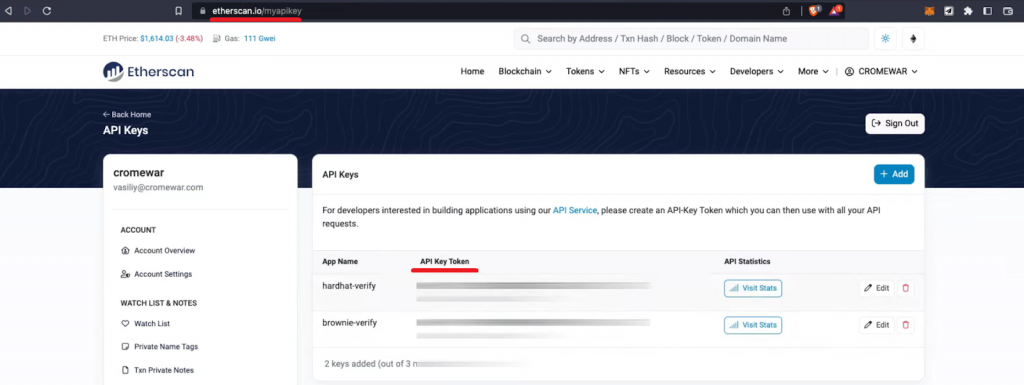Open Private Name Tags in the sidebar
This screenshot has height=385, width=1024.
pyautogui.click(x=159, y=346)
